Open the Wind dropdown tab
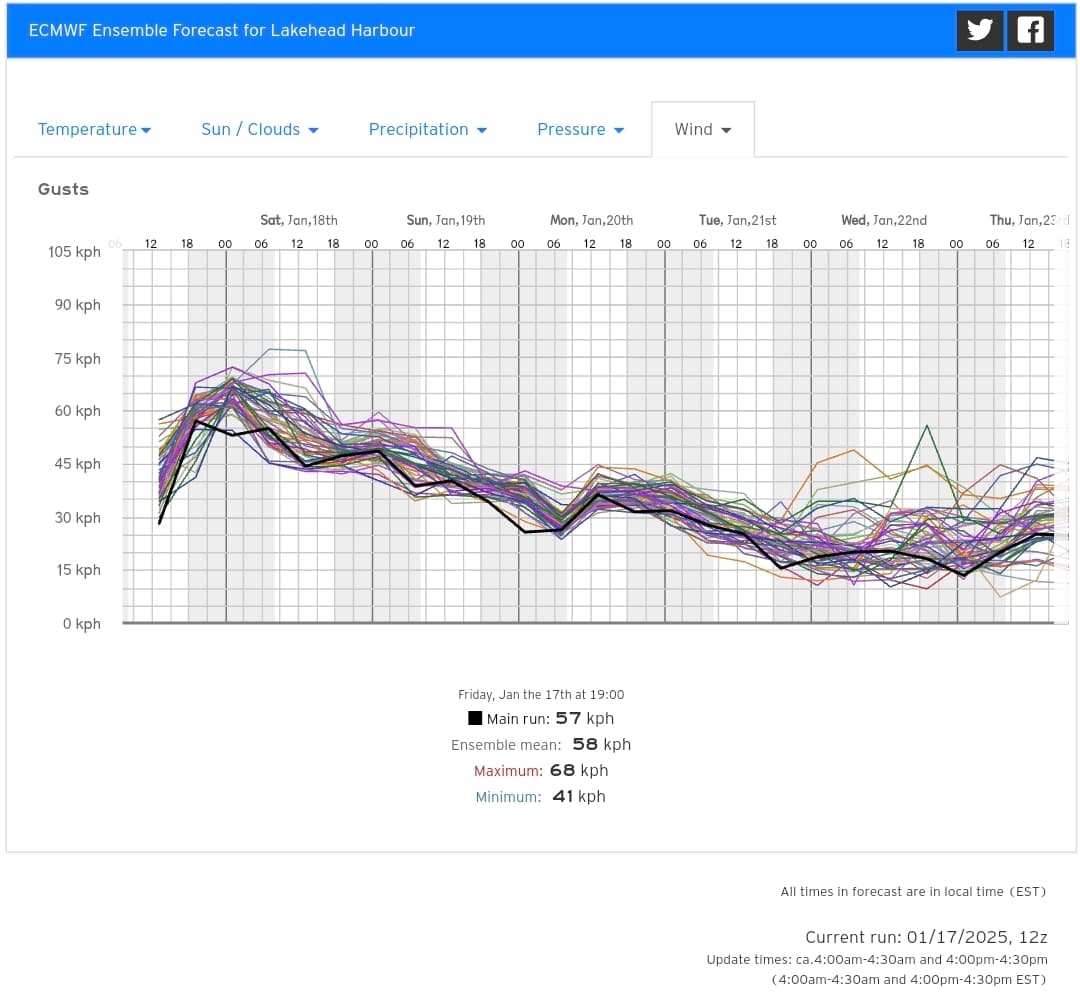Viewport: 1080px width, 996px height. coord(703,129)
